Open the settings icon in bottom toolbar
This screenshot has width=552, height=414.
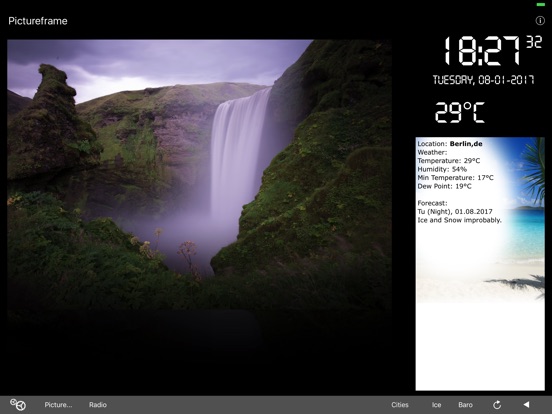pos(18,405)
